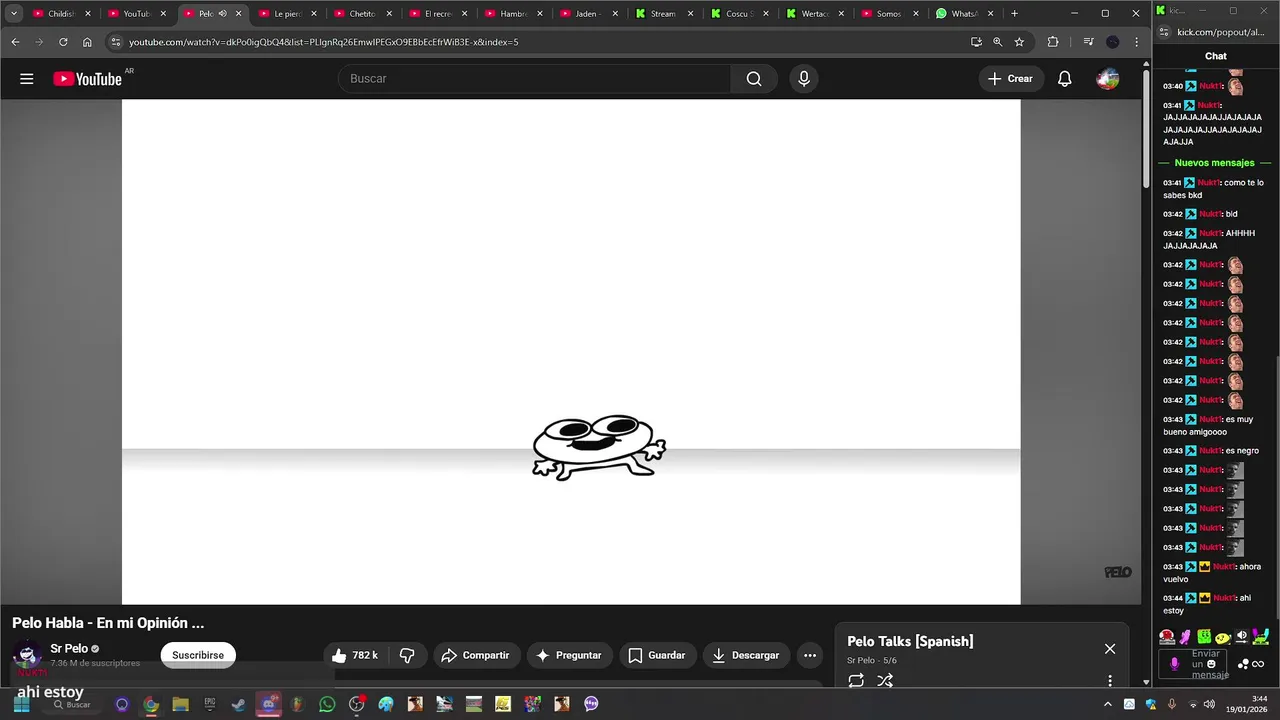This screenshot has height=720, width=1280.
Task: Like the video showing 782 k
Action: 355,655
